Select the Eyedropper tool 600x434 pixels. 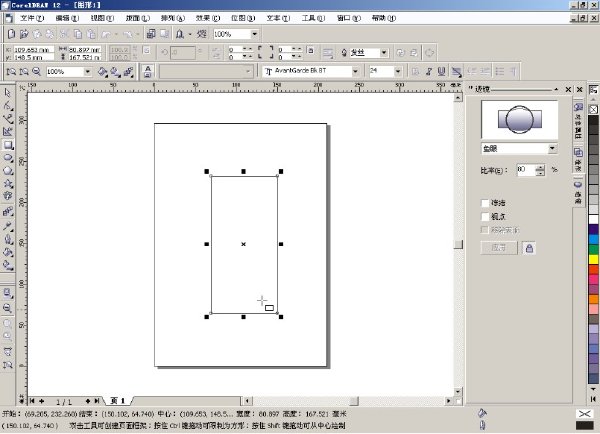pyautogui.click(x=8, y=226)
